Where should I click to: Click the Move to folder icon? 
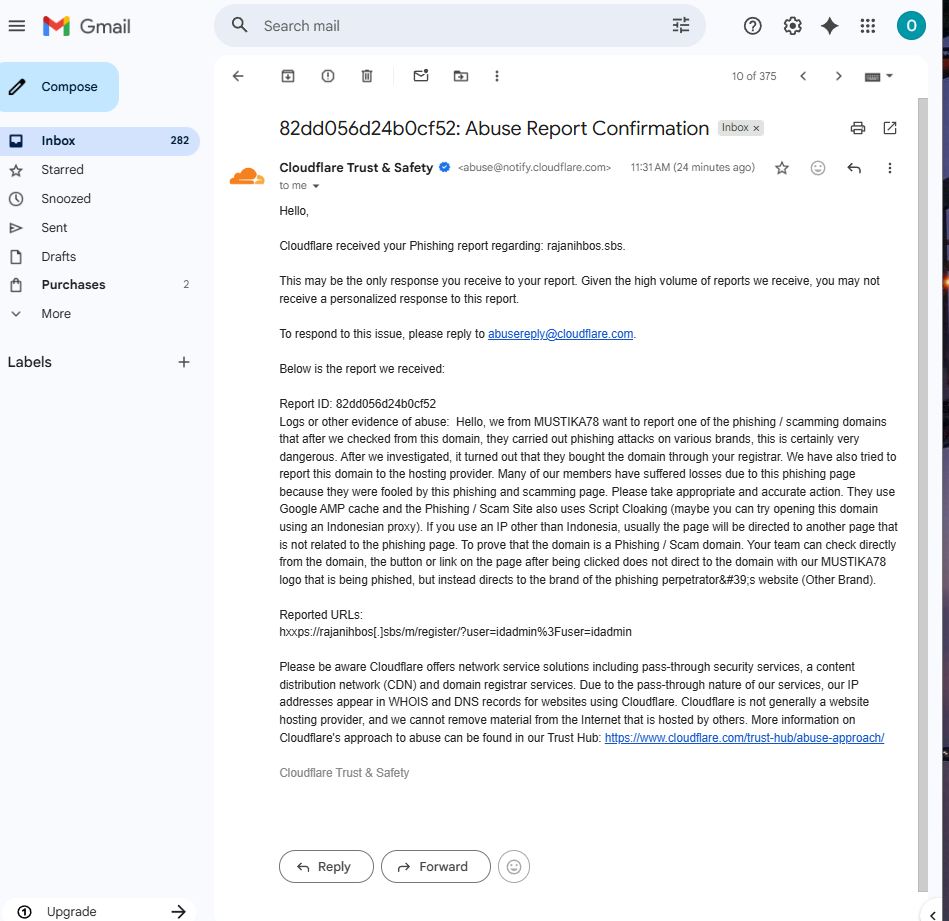coord(461,76)
